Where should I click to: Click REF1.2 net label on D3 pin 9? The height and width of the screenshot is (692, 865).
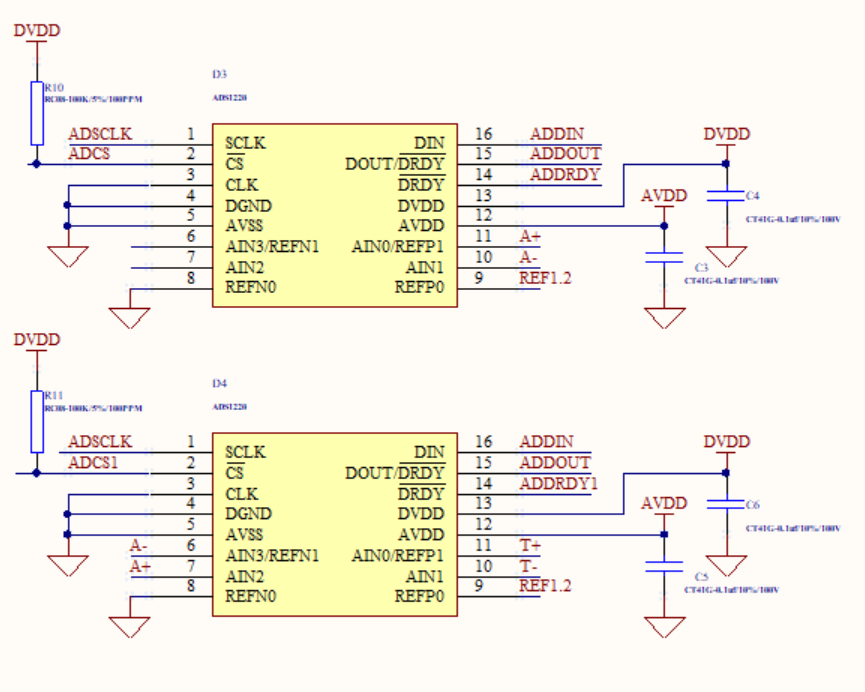545,278
